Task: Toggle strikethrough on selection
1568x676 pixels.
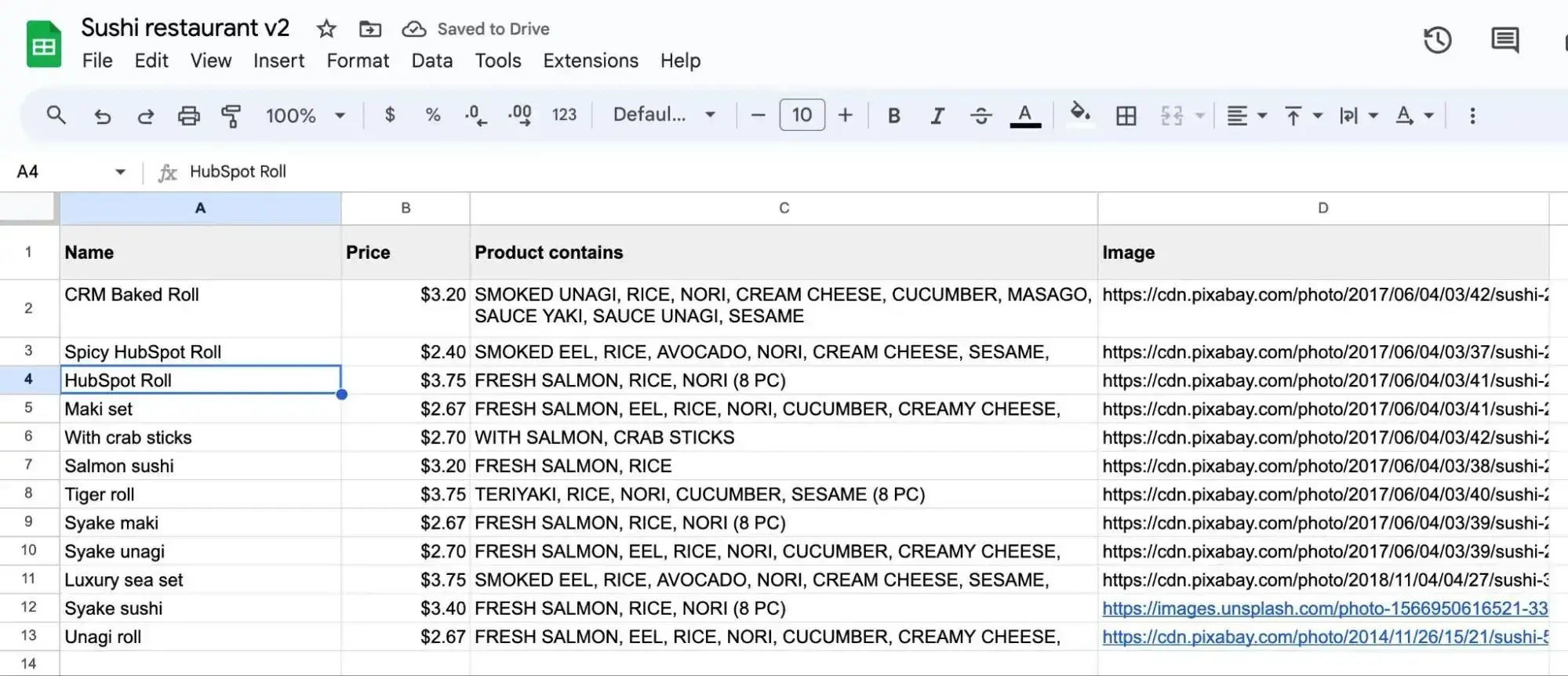Action: (980, 114)
